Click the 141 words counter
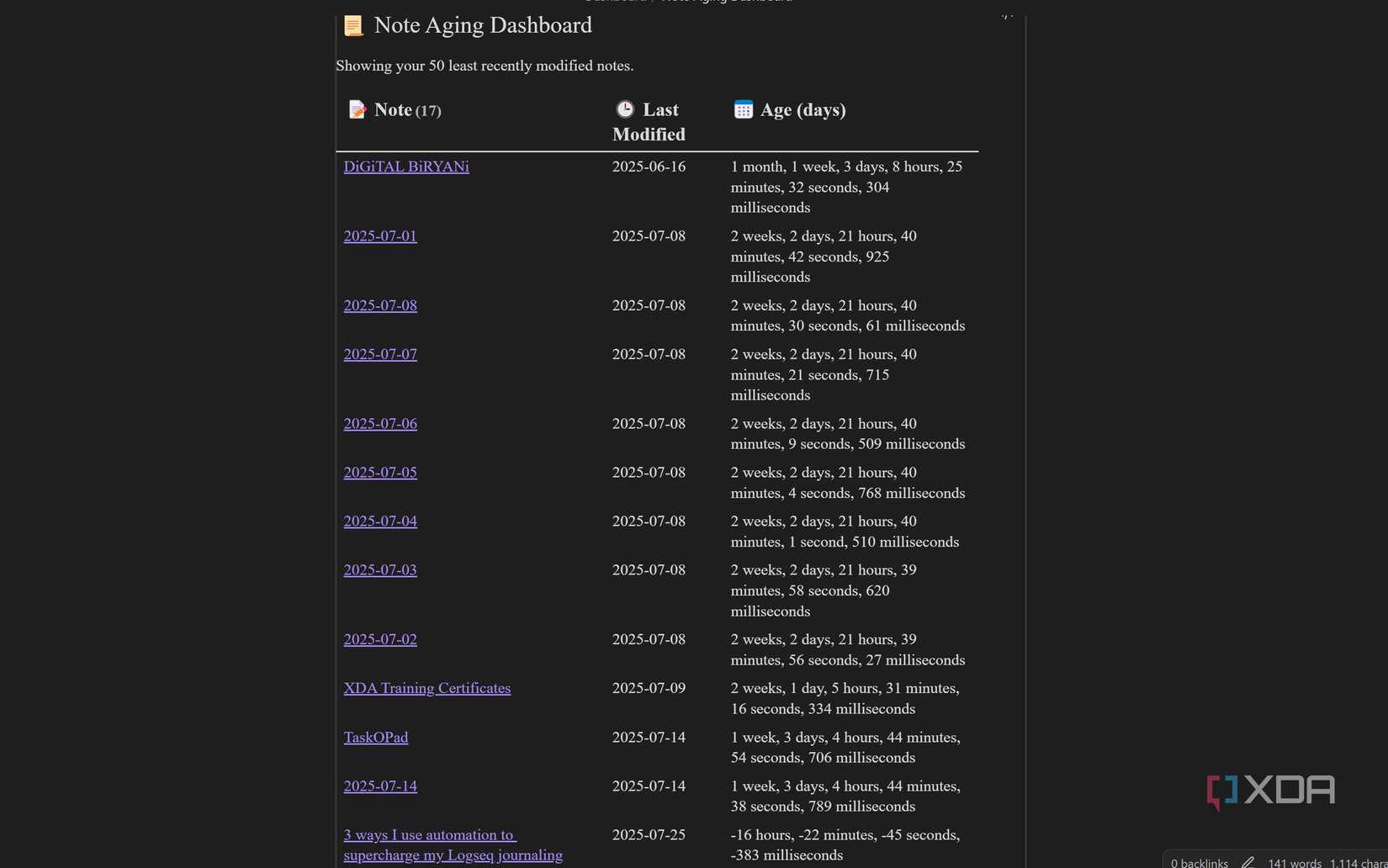The image size is (1388, 868). tap(1293, 863)
